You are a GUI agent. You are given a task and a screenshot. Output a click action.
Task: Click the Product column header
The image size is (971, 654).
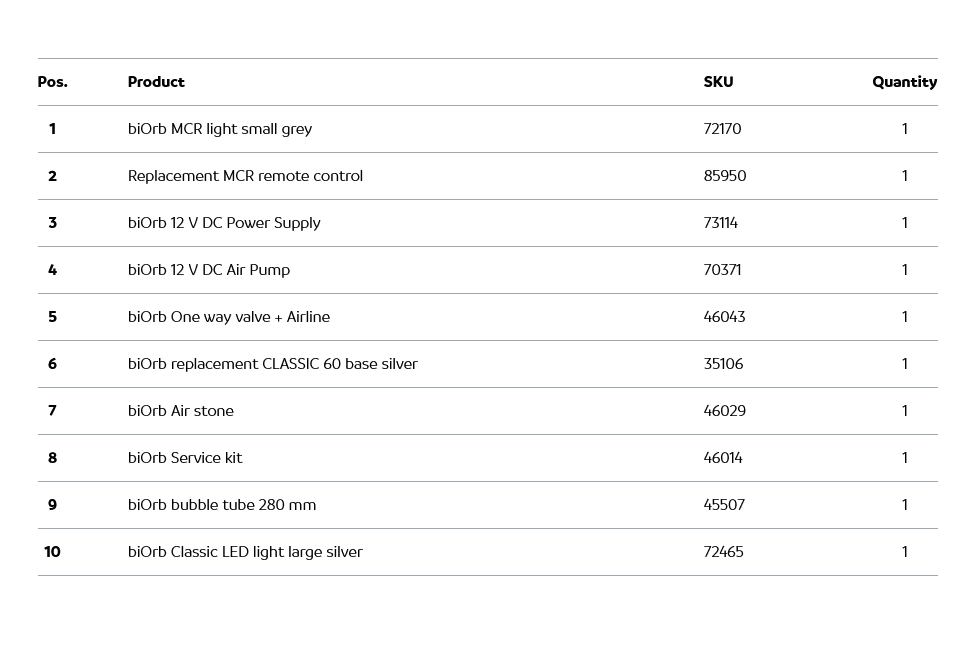156,82
